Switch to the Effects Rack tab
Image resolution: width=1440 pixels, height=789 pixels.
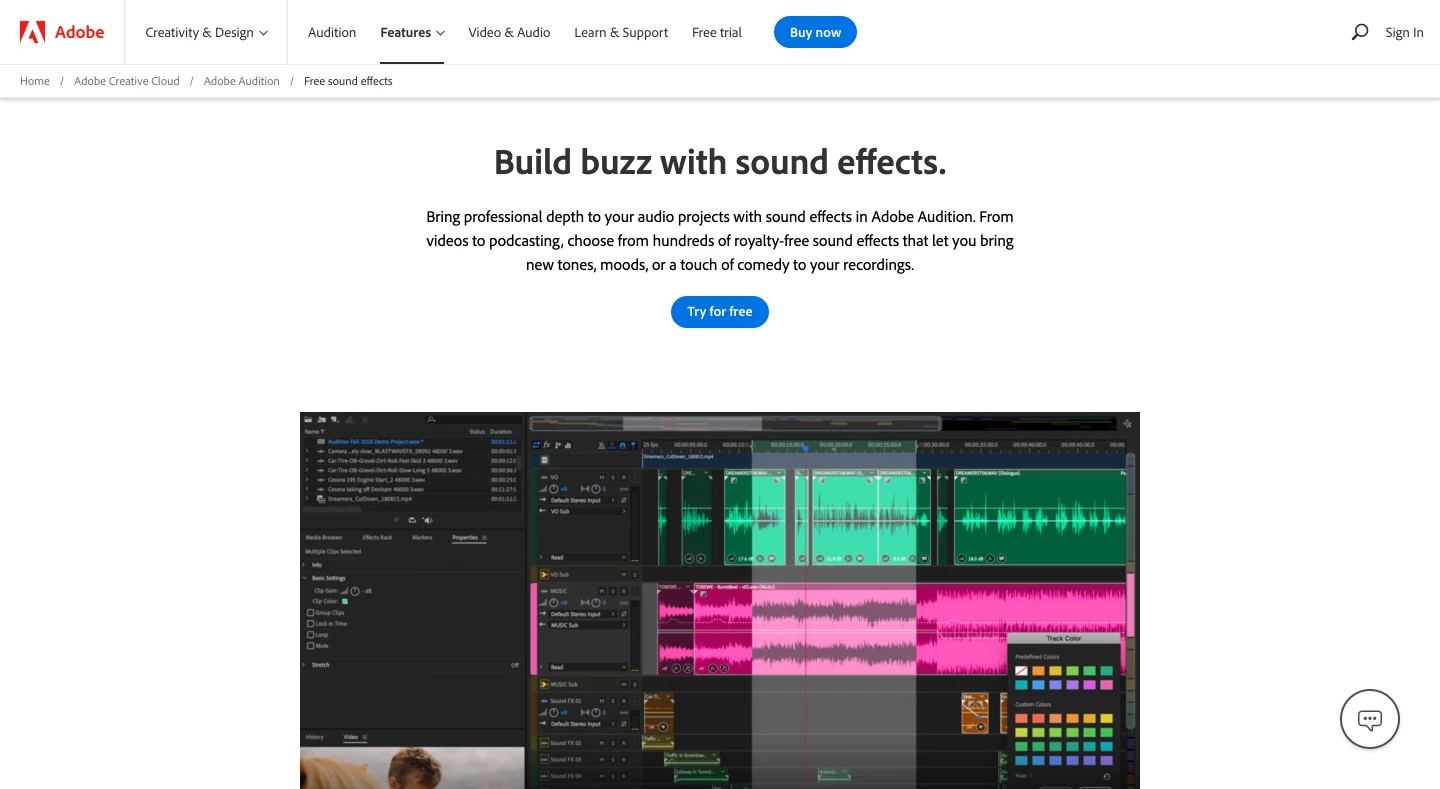pos(377,537)
